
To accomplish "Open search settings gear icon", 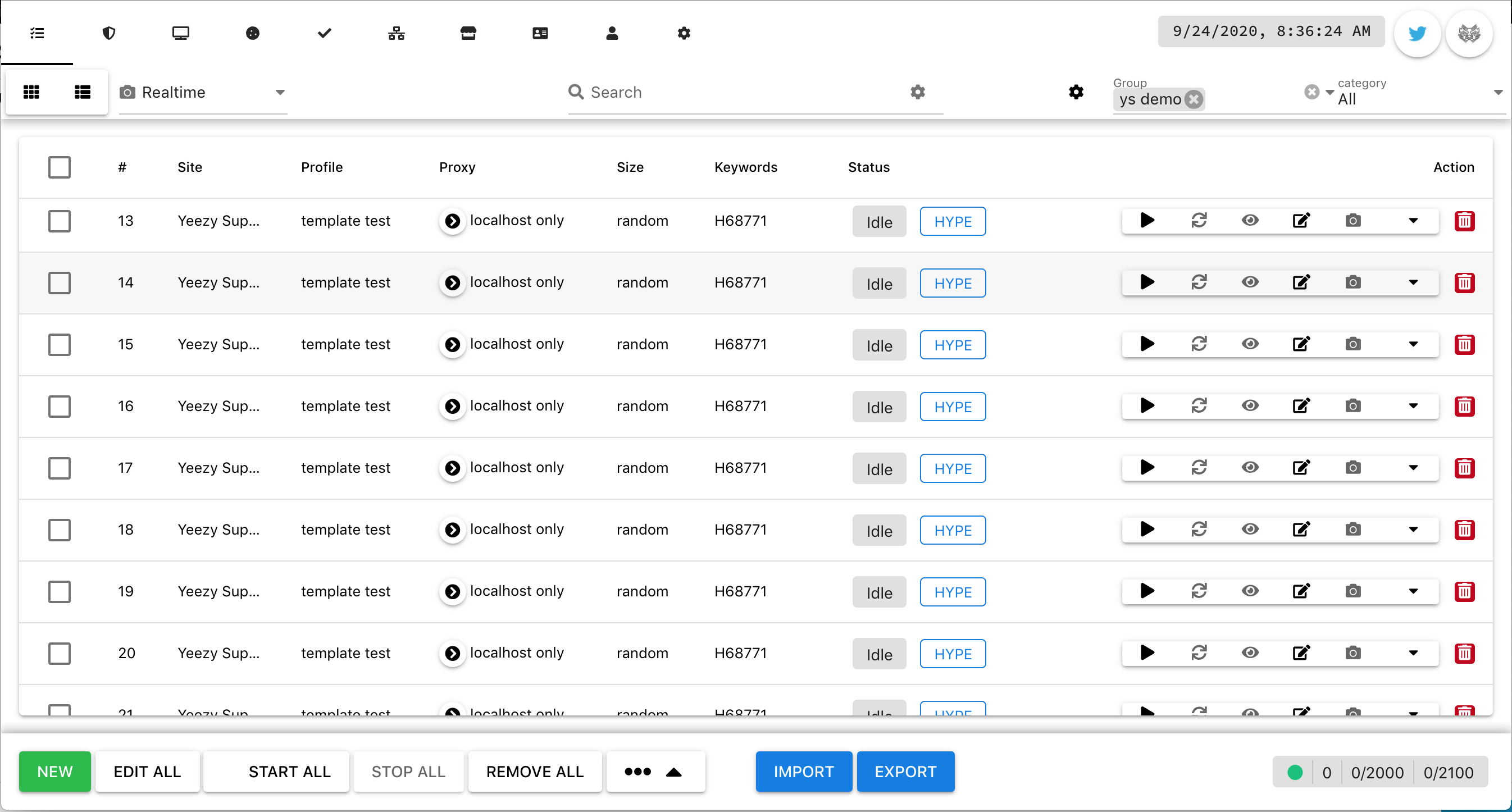I will coord(917,92).
